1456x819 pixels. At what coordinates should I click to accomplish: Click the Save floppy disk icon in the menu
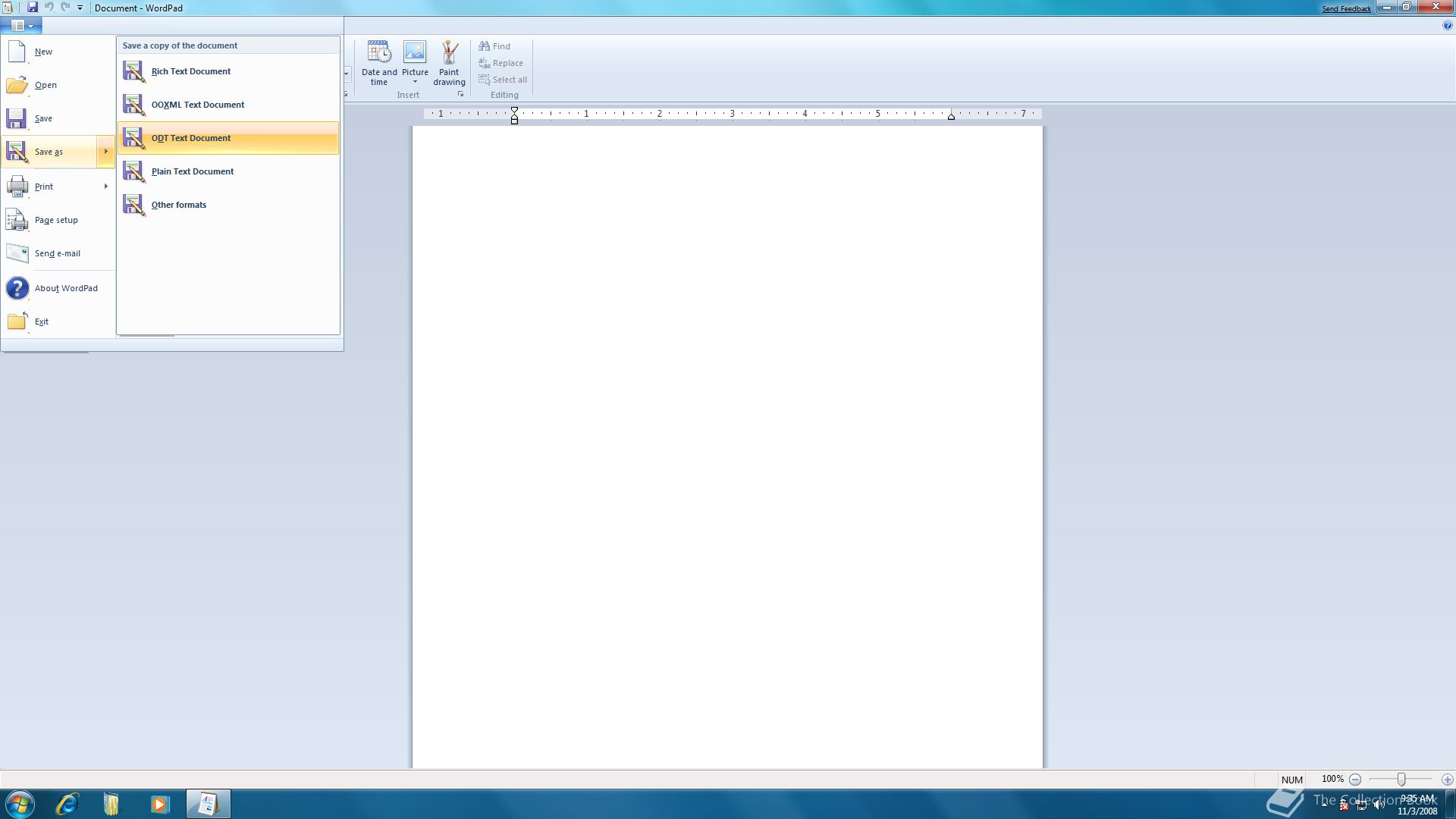click(17, 118)
